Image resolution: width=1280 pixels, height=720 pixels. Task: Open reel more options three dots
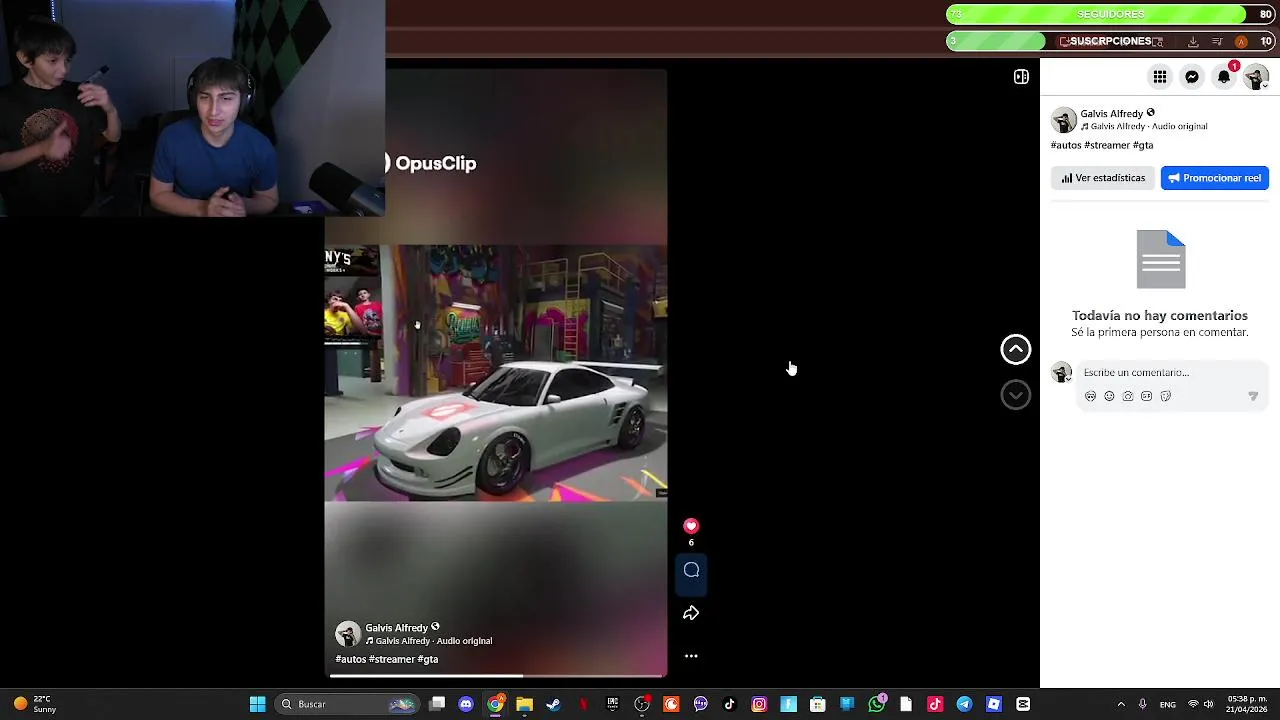pyautogui.click(x=691, y=656)
